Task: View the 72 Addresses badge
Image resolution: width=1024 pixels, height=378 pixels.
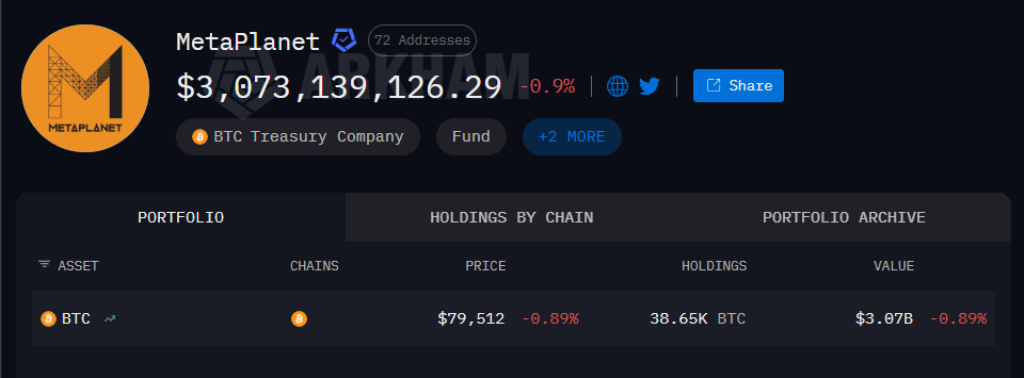Action: click(x=422, y=40)
